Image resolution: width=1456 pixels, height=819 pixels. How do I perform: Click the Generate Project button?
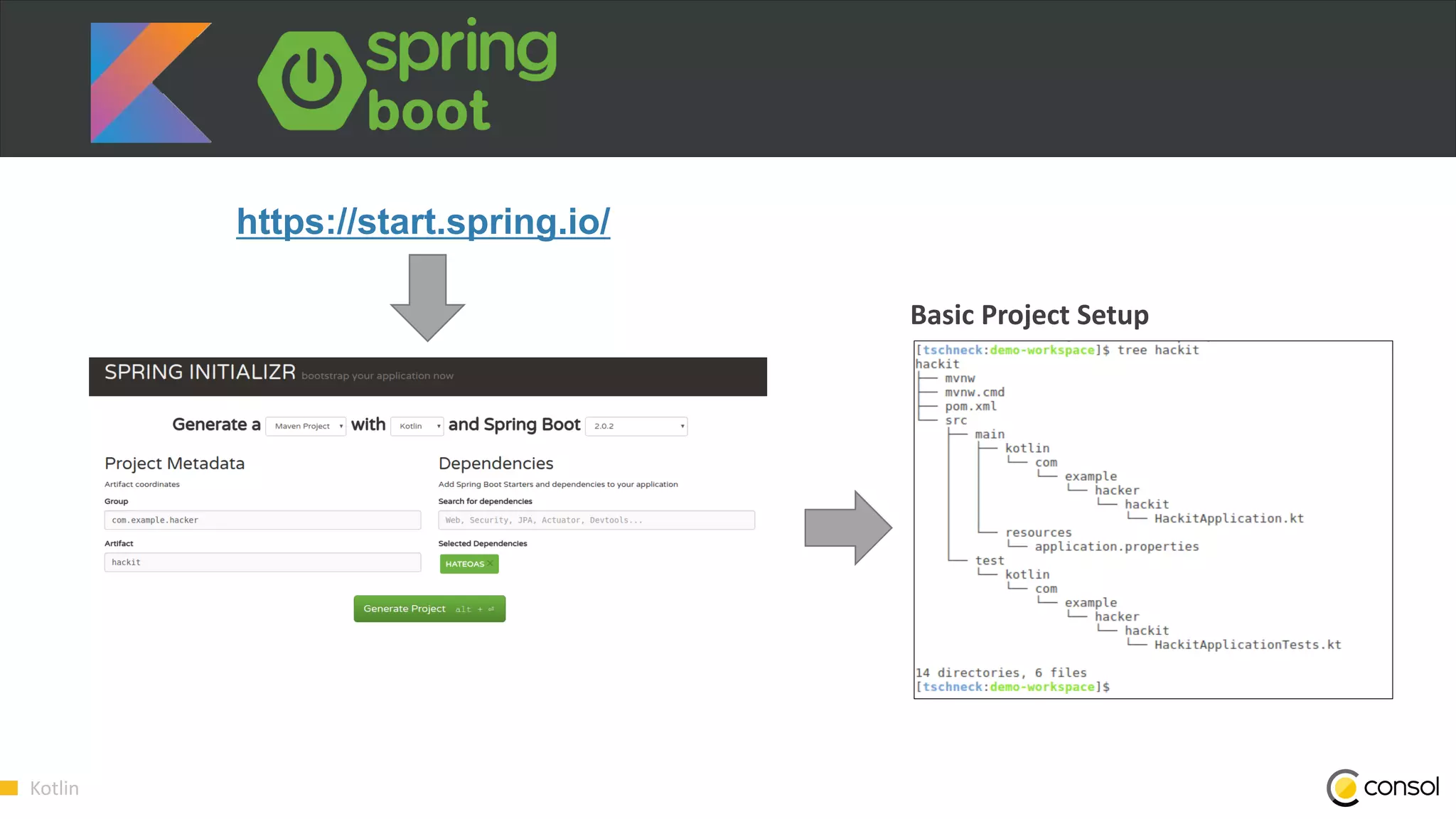pyautogui.click(x=429, y=609)
